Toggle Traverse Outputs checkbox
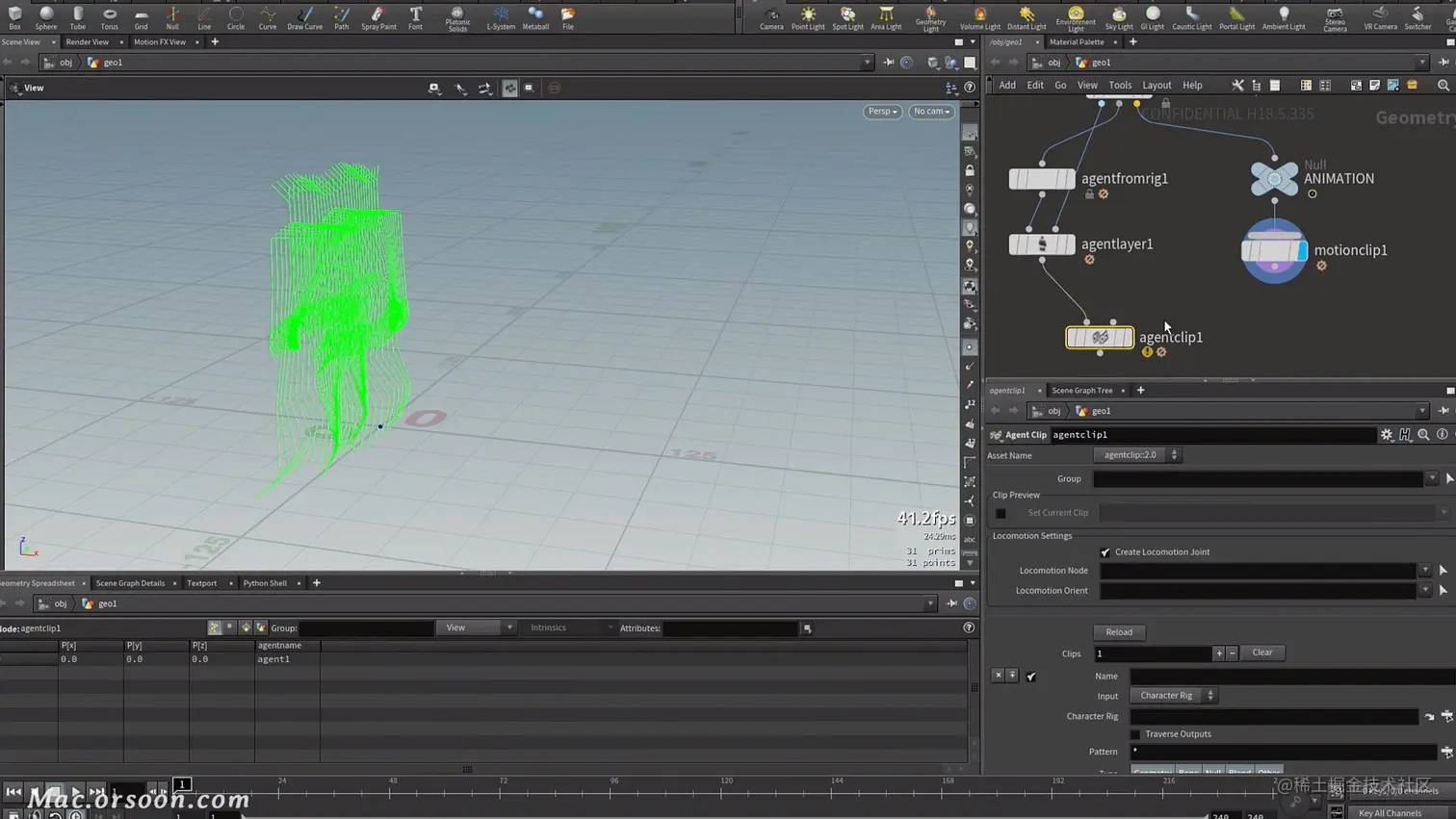1456x819 pixels. click(1135, 734)
